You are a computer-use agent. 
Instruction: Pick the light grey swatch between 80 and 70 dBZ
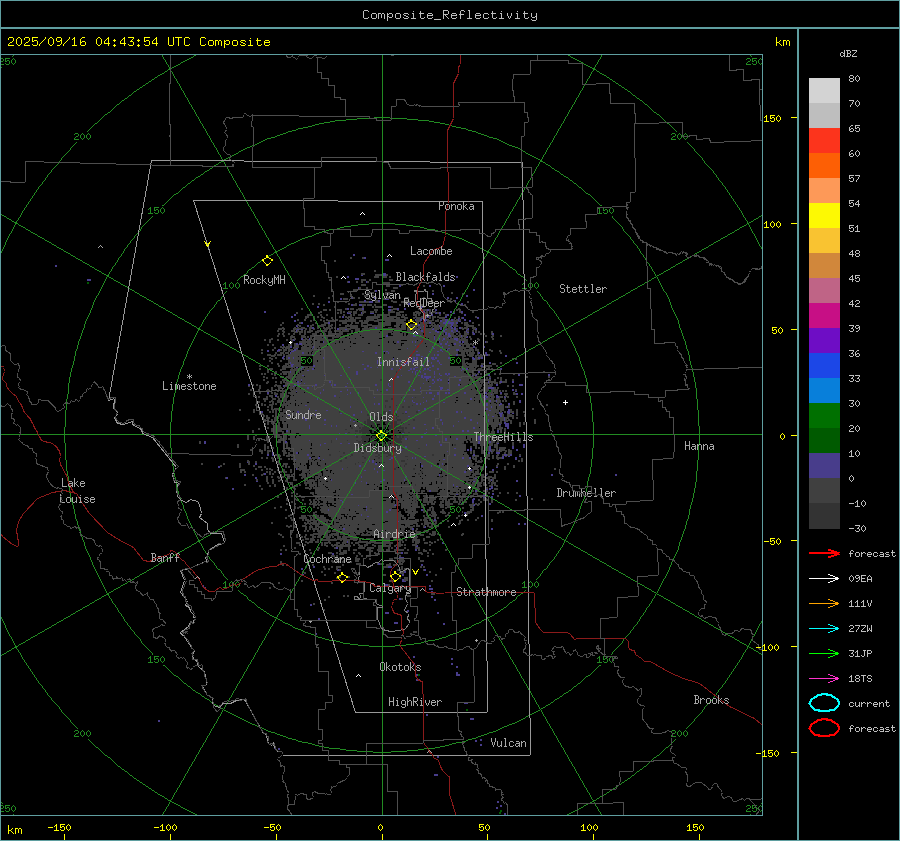pos(824,91)
